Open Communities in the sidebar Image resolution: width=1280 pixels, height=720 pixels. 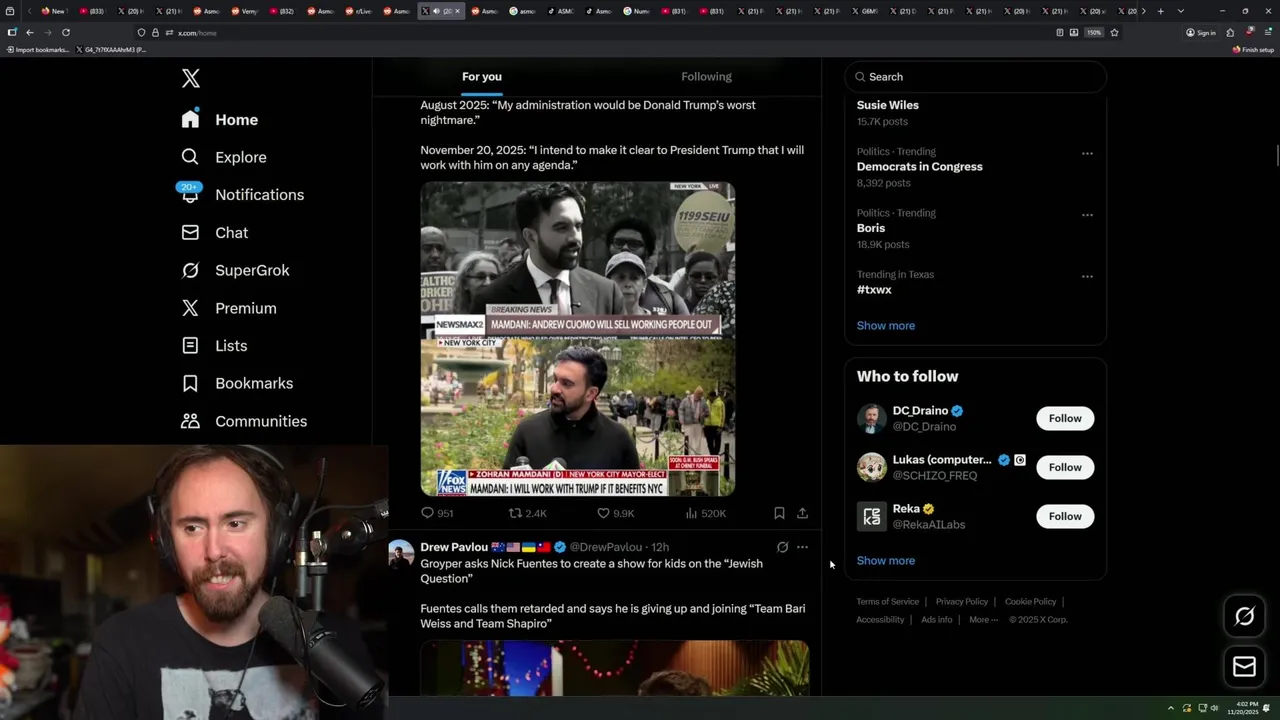click(244, 421)
